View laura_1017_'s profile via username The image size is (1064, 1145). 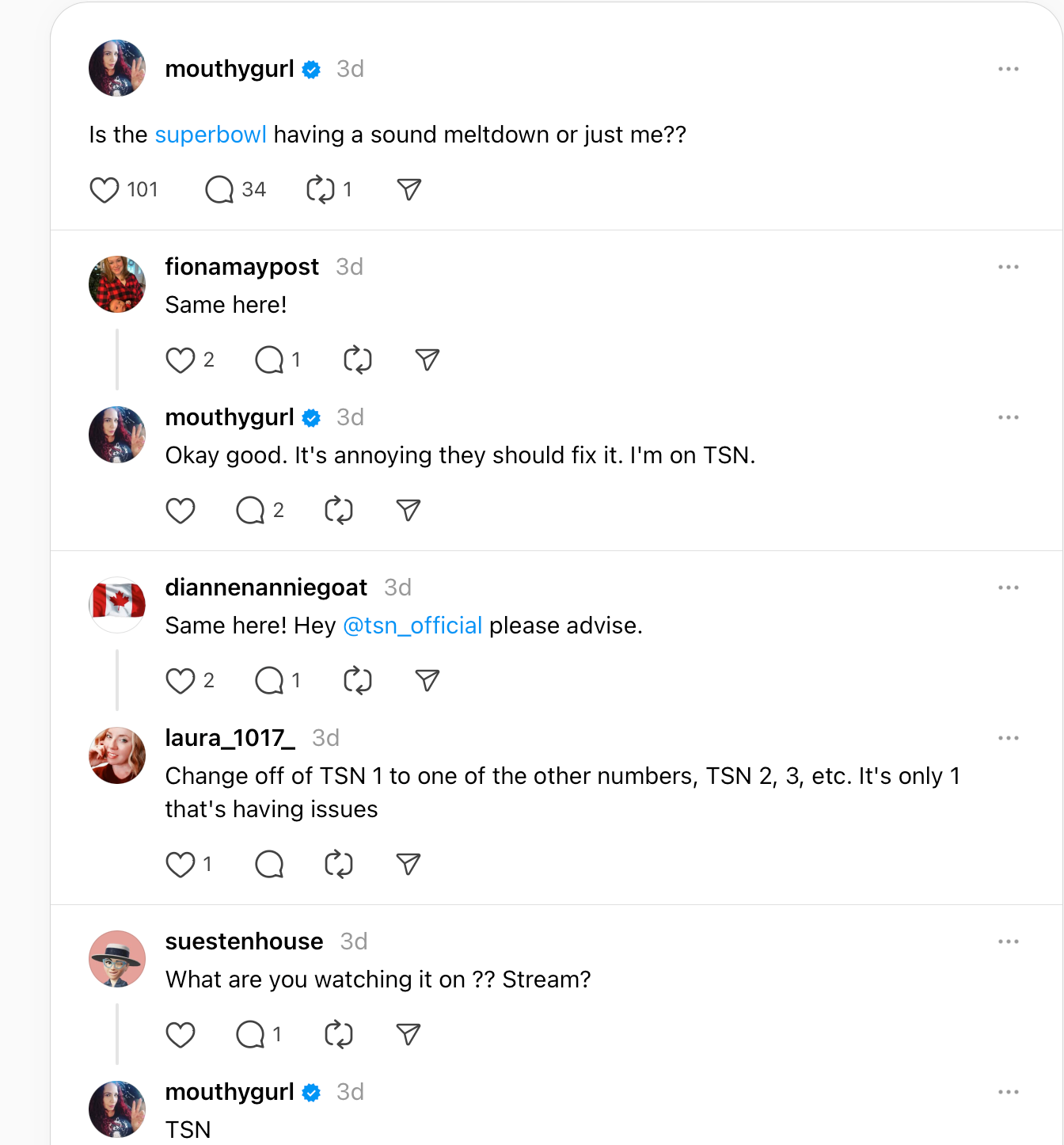(x=230, y=739)
